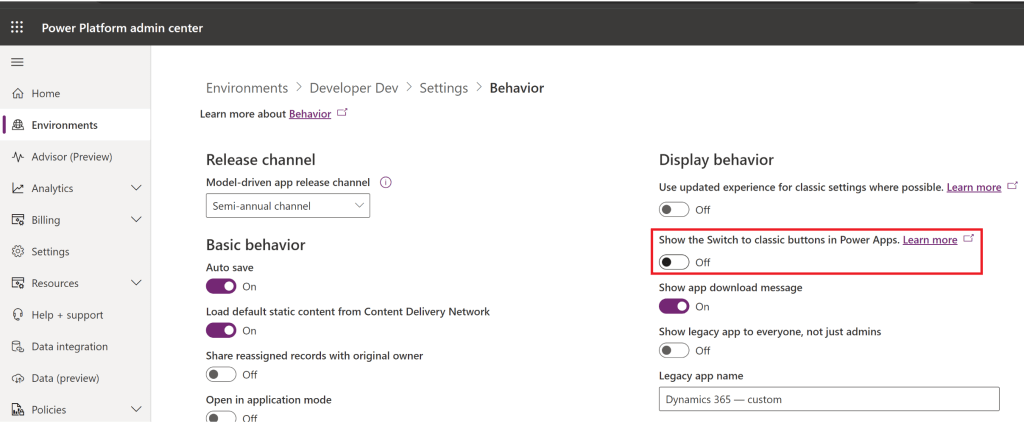Open the app launcher waffle icon
The image size is (1024, 426).
point(17,27)
